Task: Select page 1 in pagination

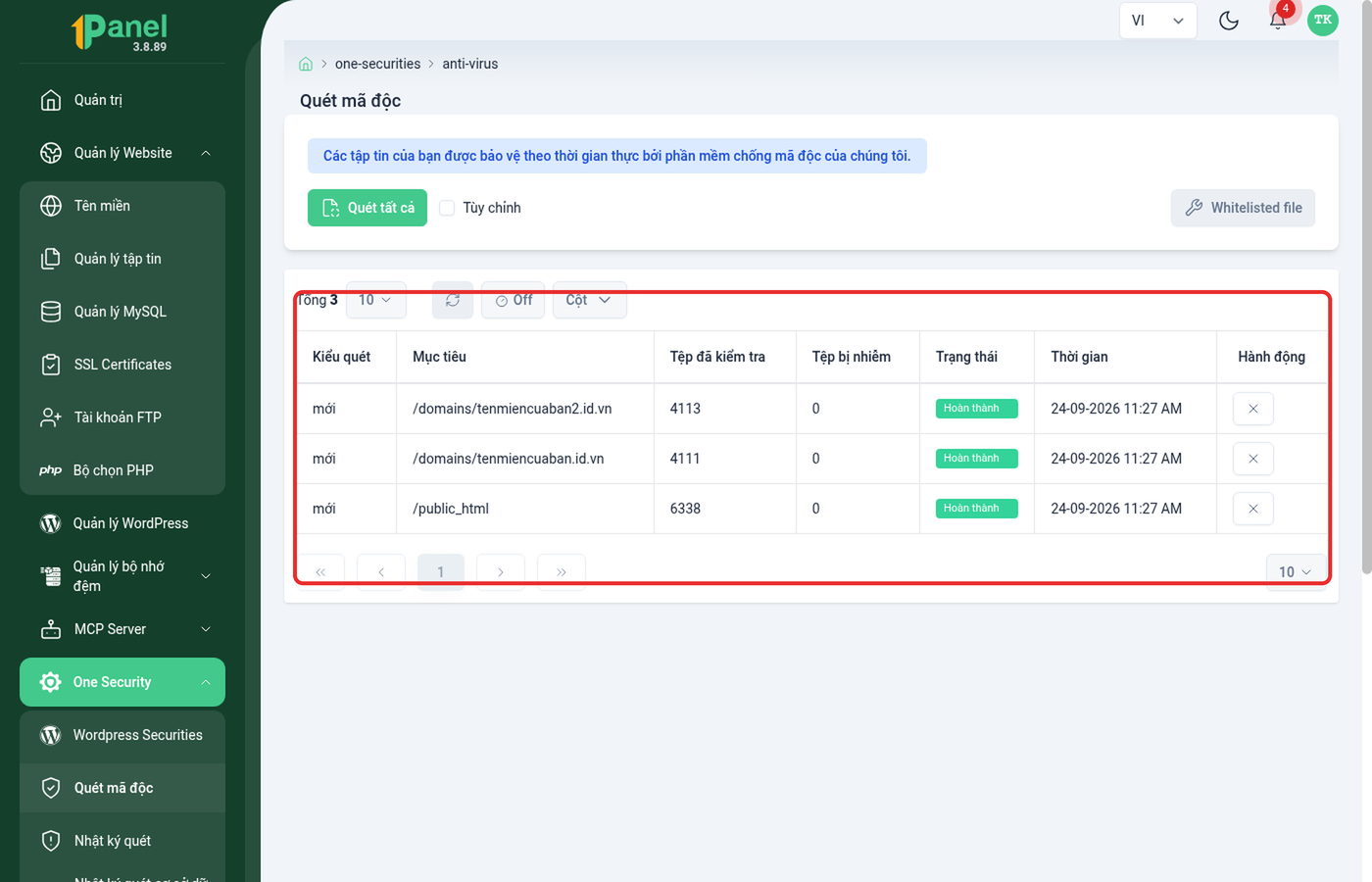Action: [x=441, y=572]
